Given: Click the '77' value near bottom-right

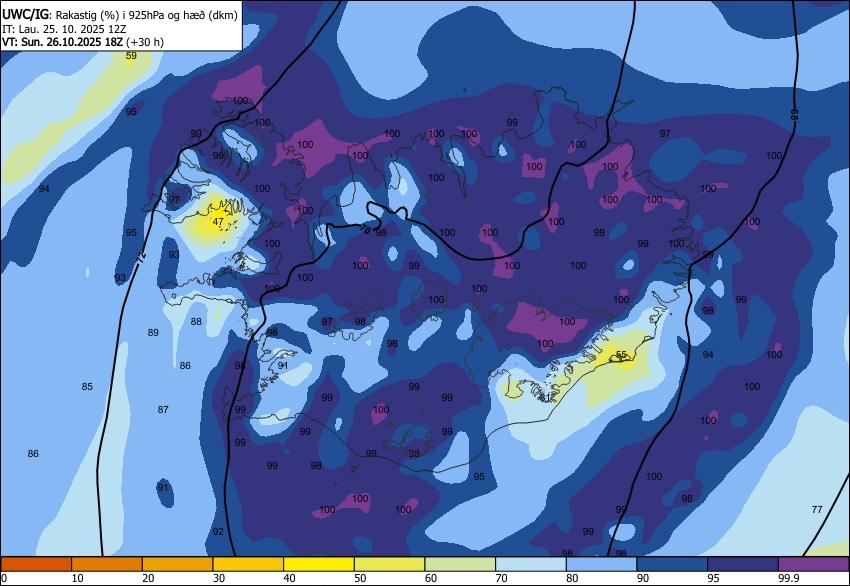Looking at the screenshot, I should pos(817,510).
